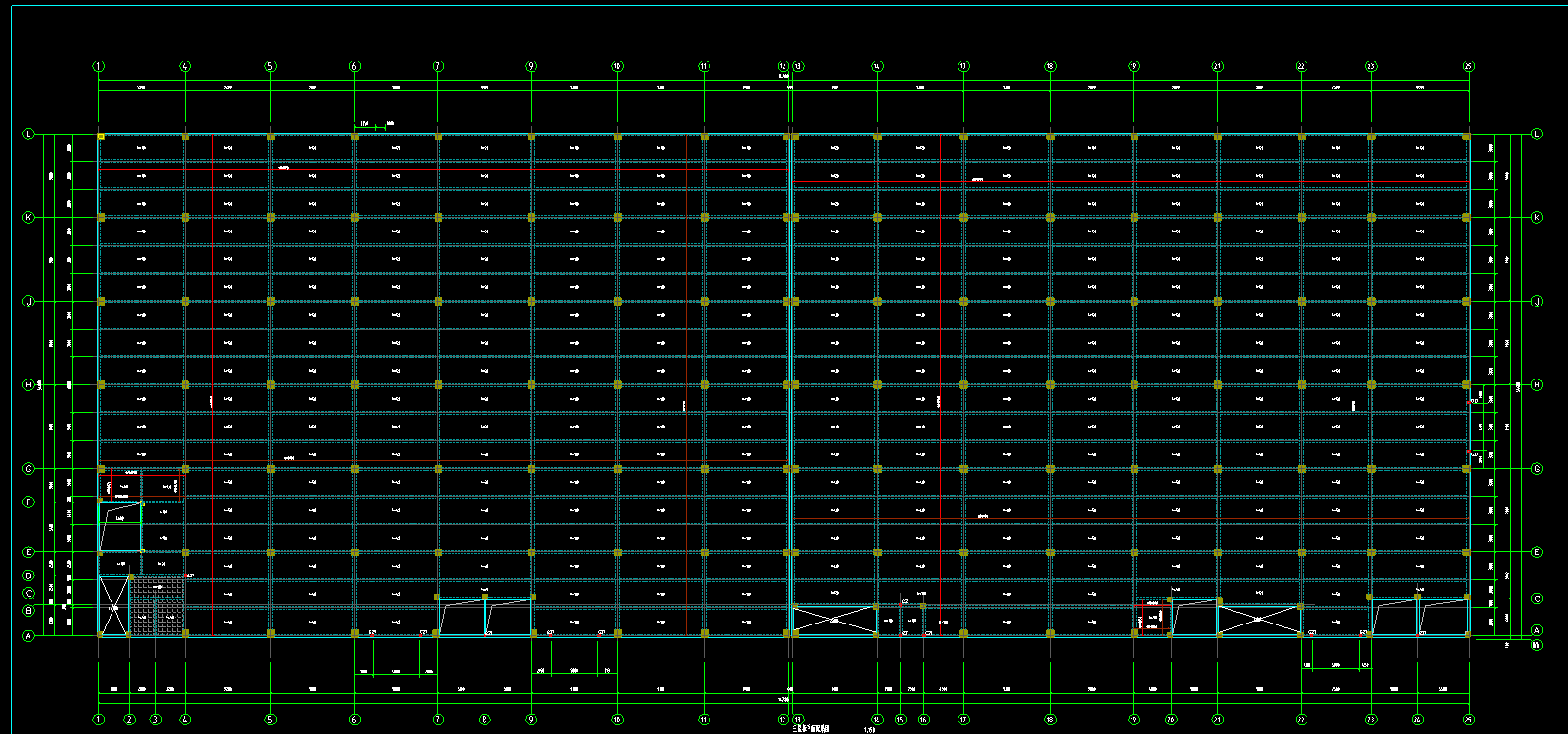
Task: Click the top-row axis bubble numbered 25
Action: tap(1468, 66)
